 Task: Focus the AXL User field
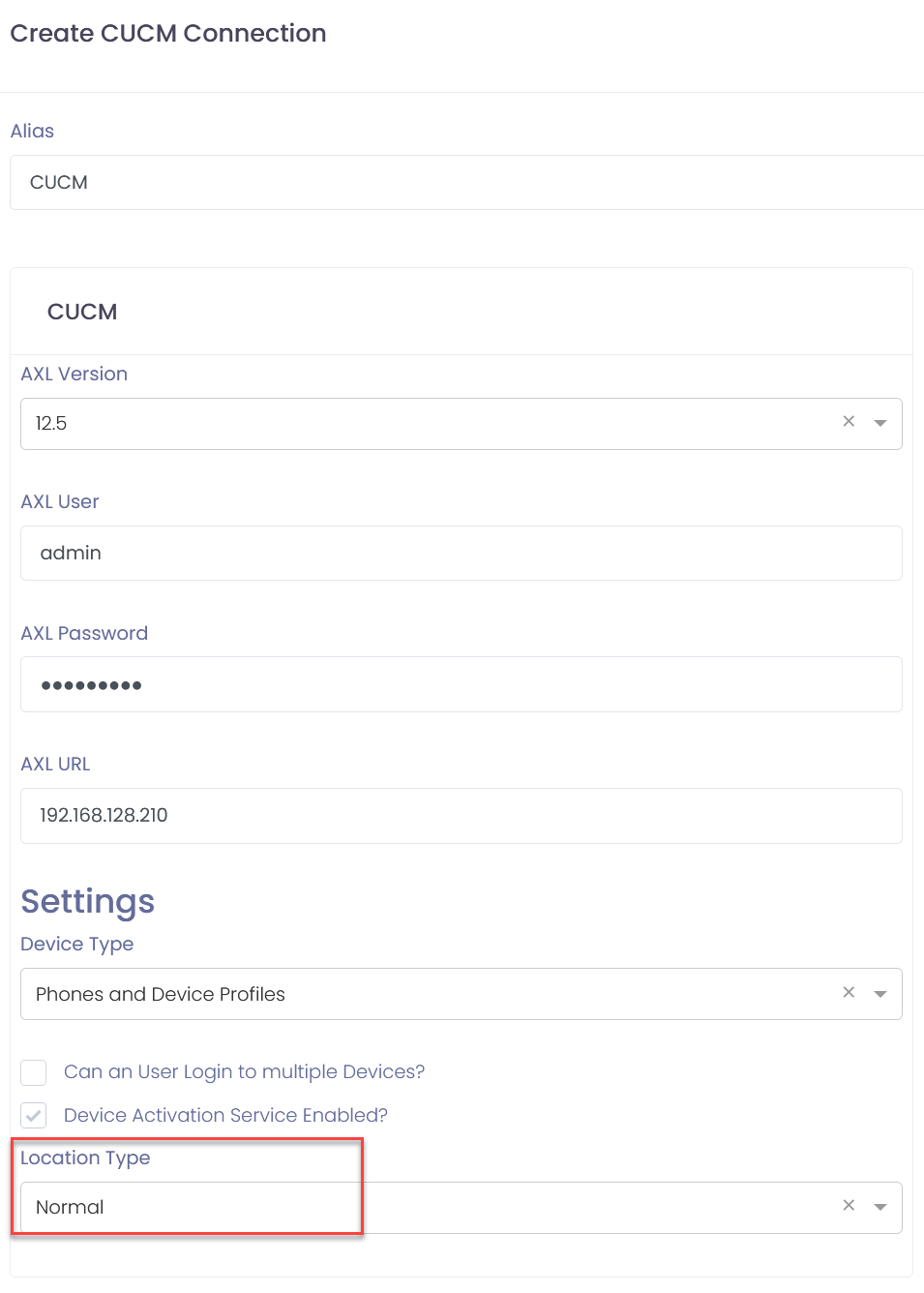click(461, 554)
